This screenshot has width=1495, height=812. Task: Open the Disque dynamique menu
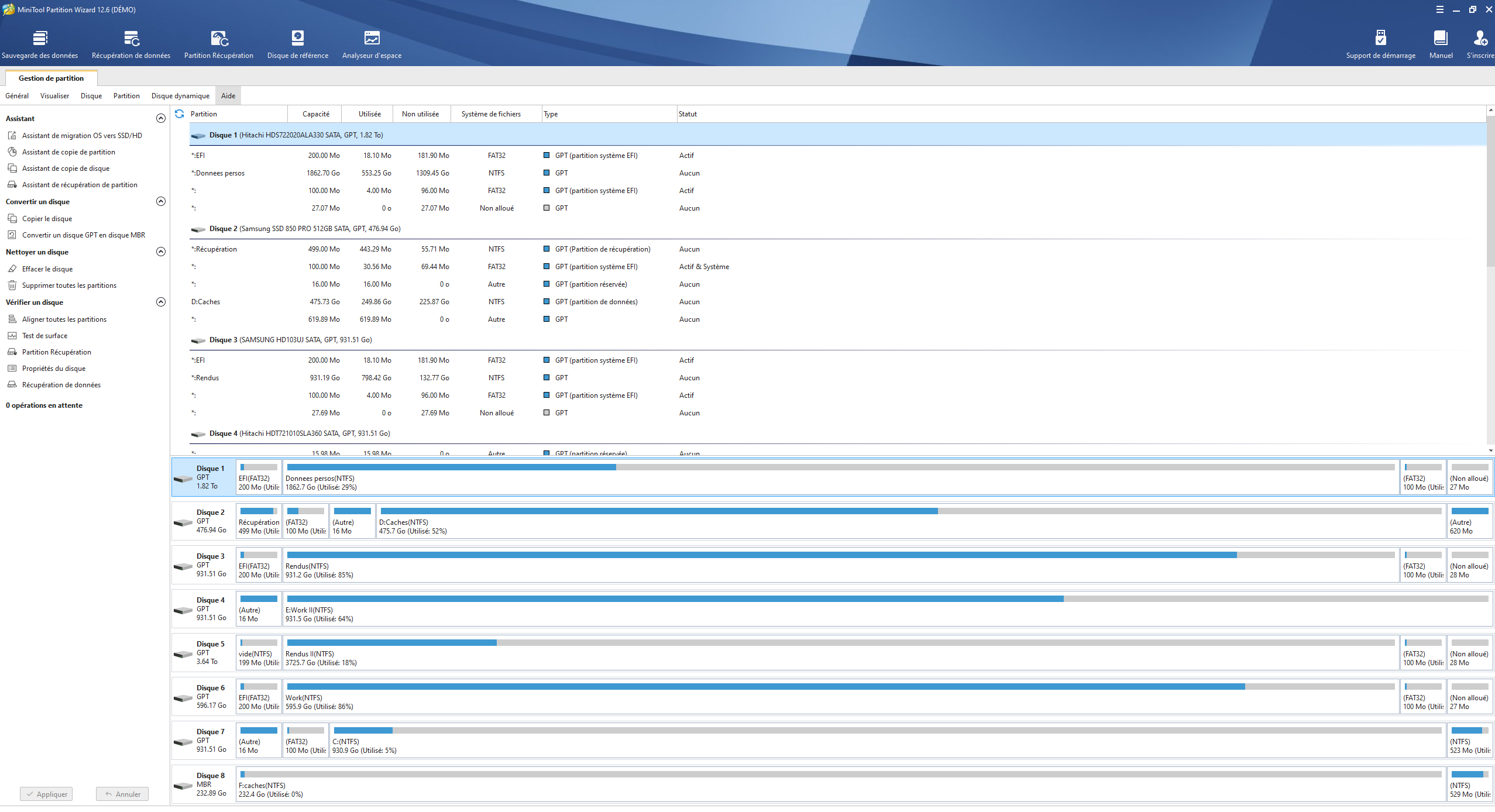point(180,96)
